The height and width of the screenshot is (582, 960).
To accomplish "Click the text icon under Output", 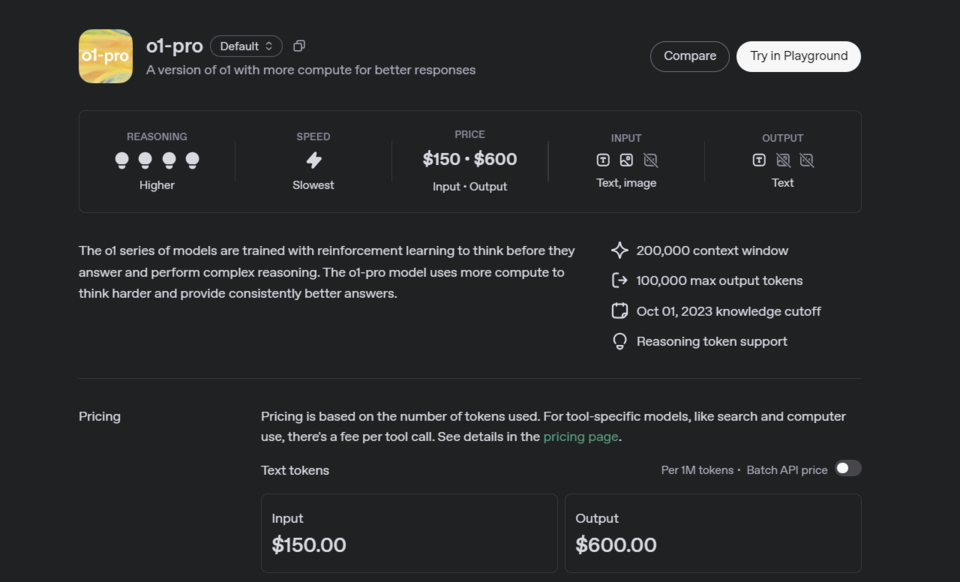I will click(759, 160).
